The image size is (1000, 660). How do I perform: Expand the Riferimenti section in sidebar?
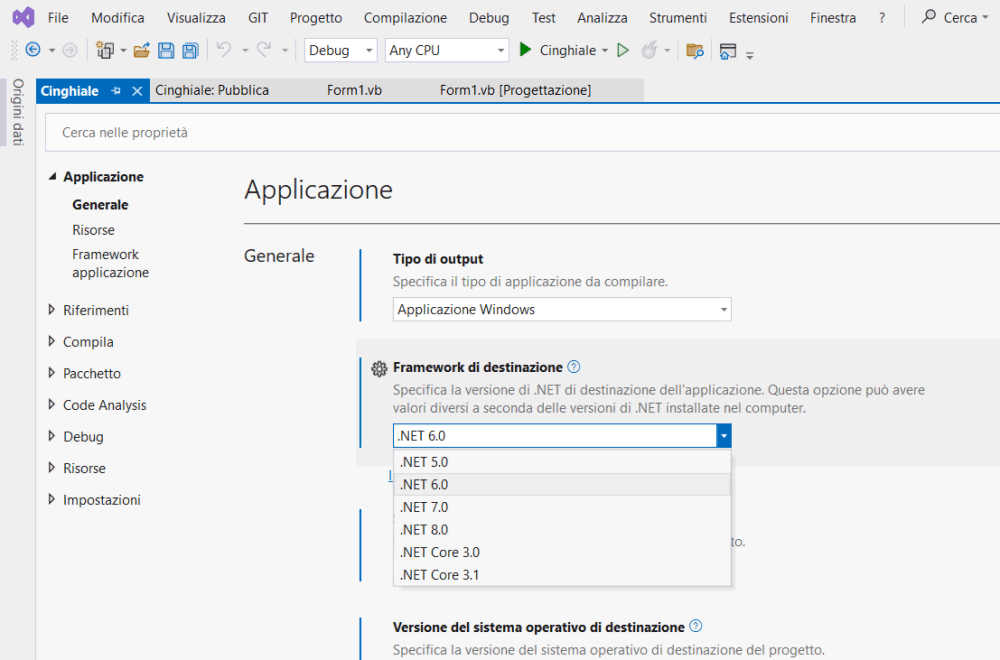point(52,310)
